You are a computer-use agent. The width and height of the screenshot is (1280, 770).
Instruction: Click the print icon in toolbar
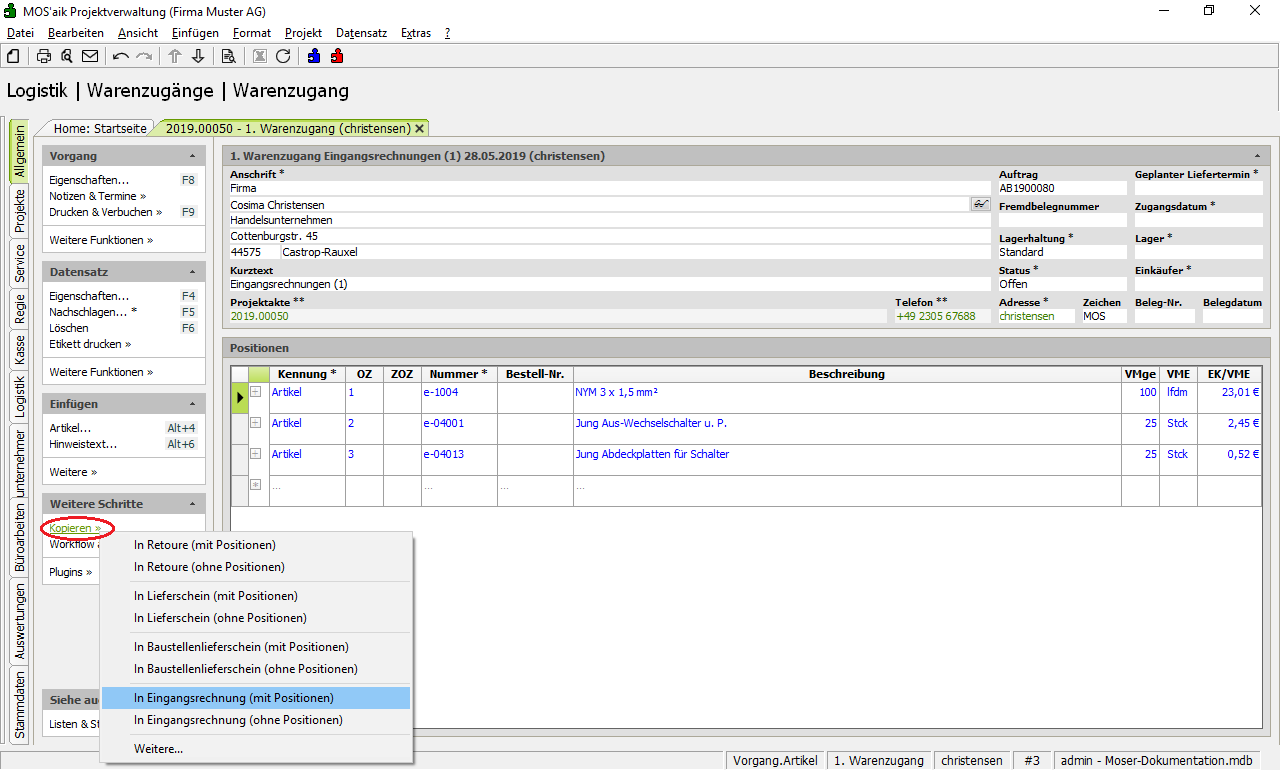(44, 56)
